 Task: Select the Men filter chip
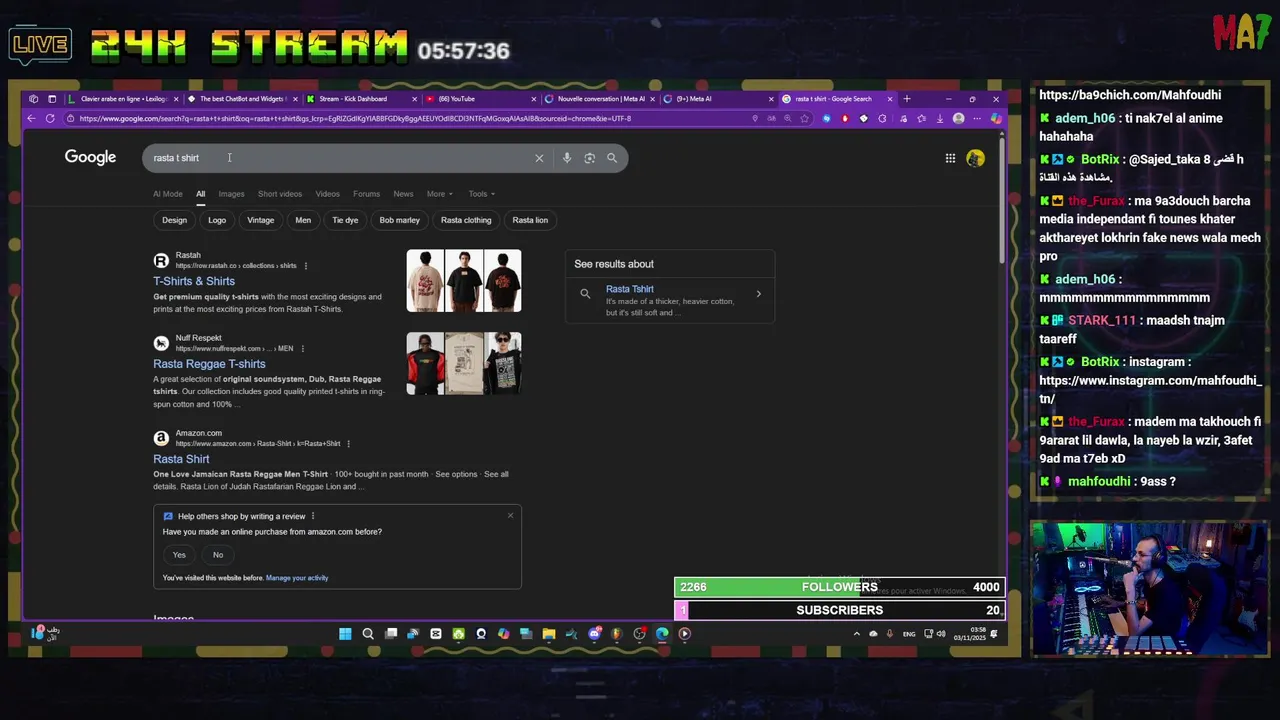[303, 220]
